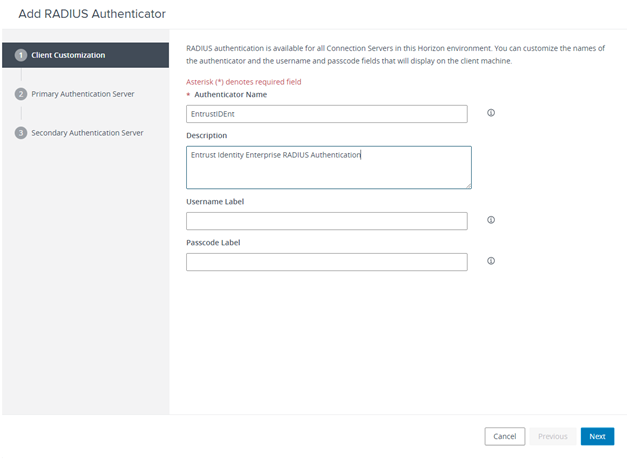
Task: Proceed with the Next button
Action: [x=597, y=436]
